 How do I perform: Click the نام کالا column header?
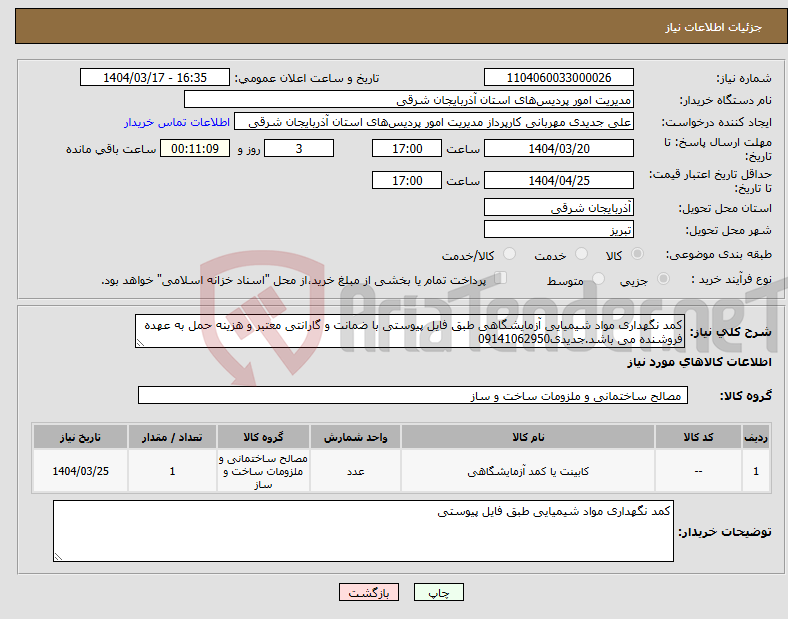click(x=528, y=437)
